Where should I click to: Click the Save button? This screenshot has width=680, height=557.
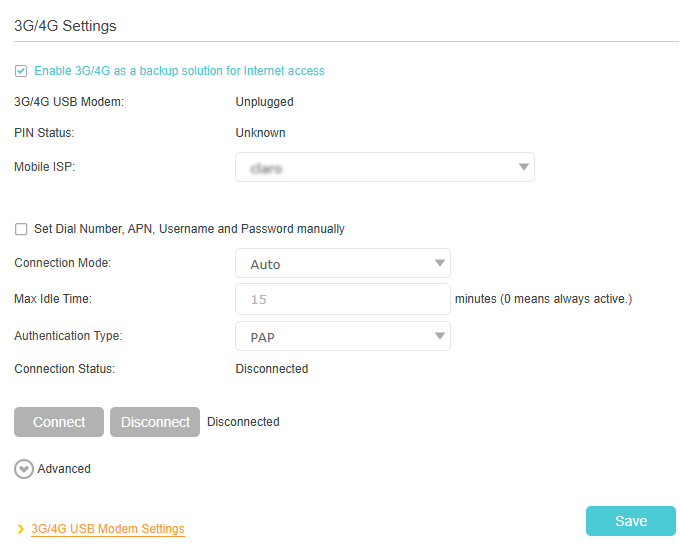pos(631,521)
